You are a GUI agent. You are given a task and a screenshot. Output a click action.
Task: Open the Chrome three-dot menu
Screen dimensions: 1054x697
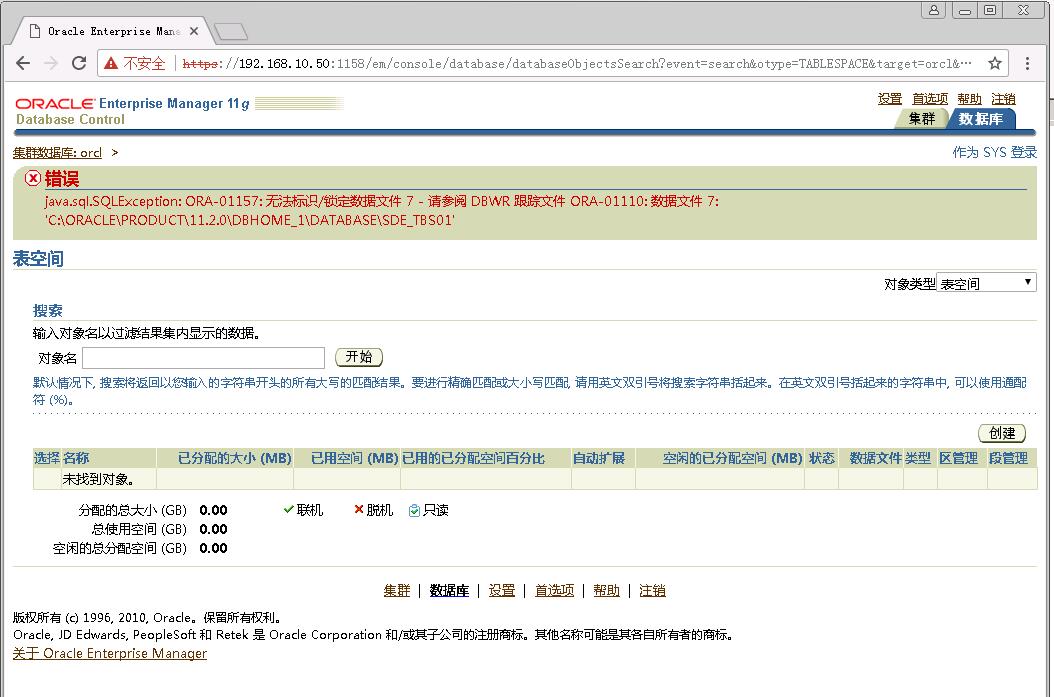tap(1027, 63)
